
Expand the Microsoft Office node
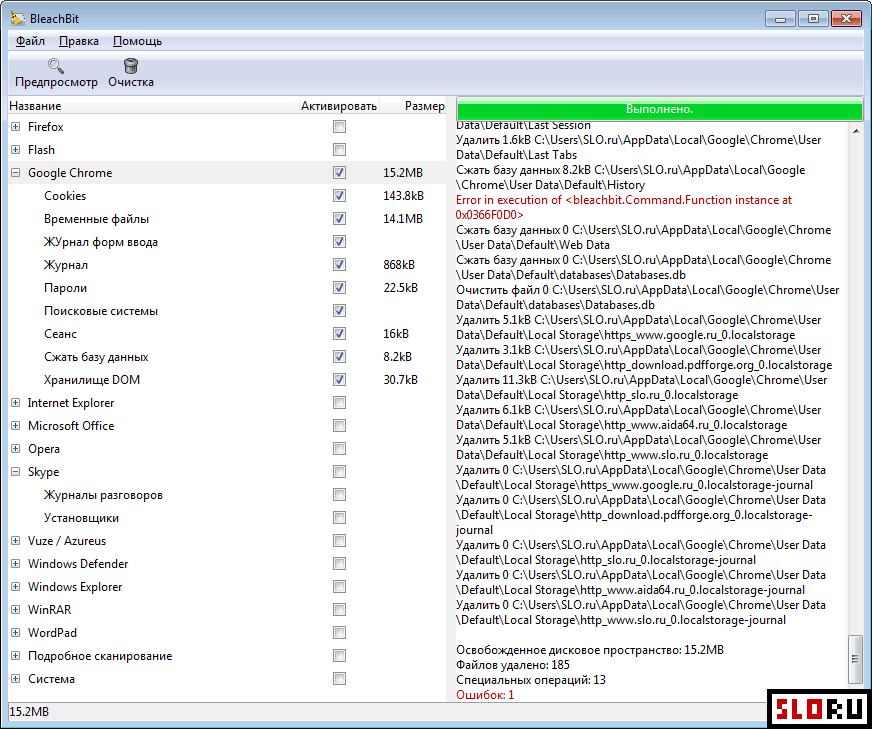[x=16, y=426]
